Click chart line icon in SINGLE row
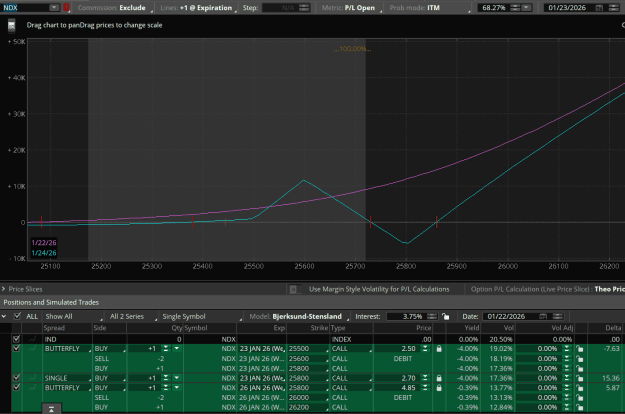The width and height of the screenshot is (625, 414). pyautogui.click(x=32, y=378)
